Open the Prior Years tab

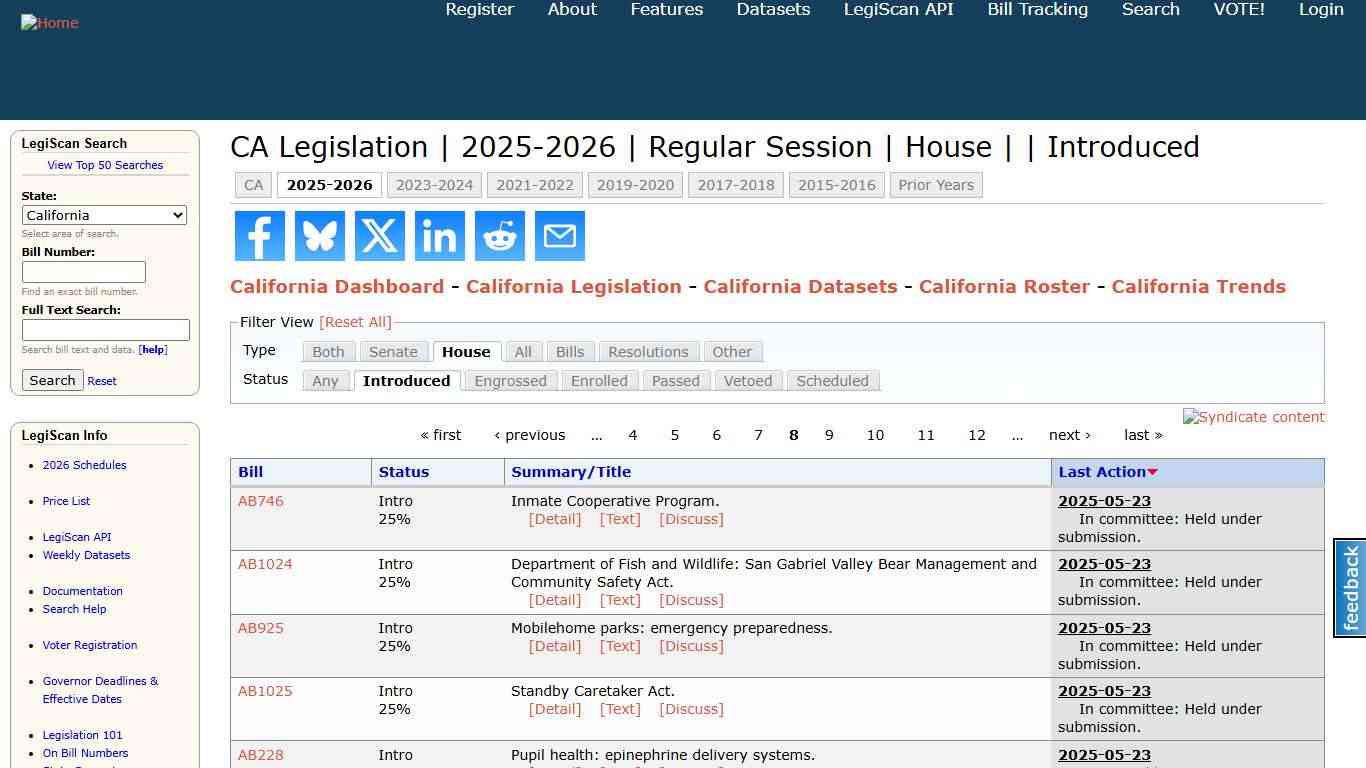tap(936, 185)
